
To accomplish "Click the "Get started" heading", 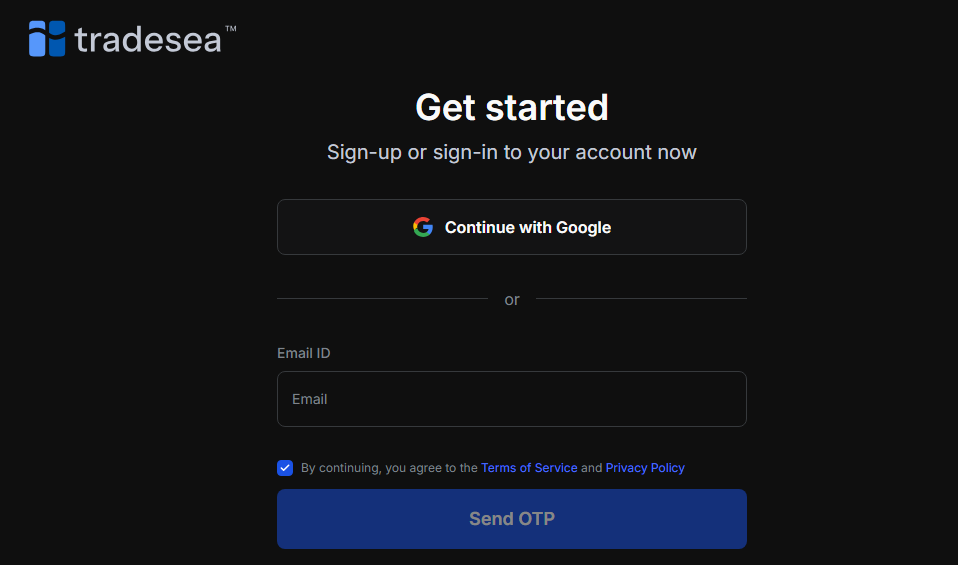I will 511,107.
